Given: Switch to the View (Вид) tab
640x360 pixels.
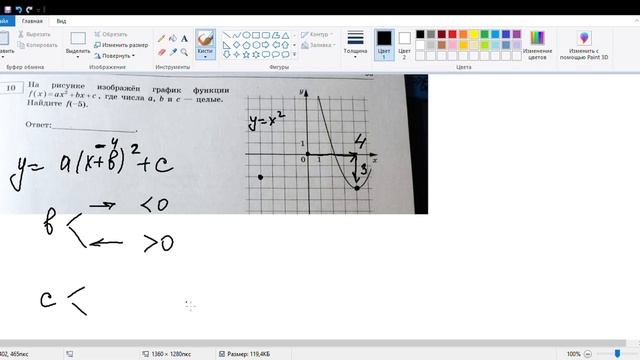Looking at the screenshot, I should click(x=61, y=21).
